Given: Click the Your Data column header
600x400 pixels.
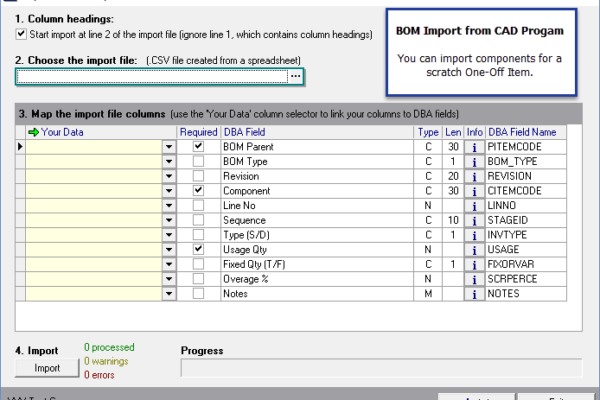Looking at the screenshot, I should (101, 132).
